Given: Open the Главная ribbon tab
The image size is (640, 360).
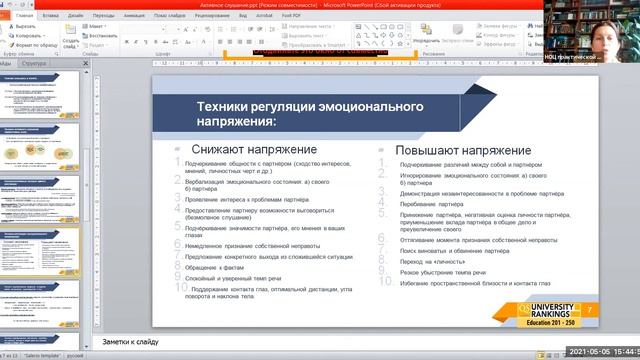Looking at the screenshot, I should coord(24,16).
